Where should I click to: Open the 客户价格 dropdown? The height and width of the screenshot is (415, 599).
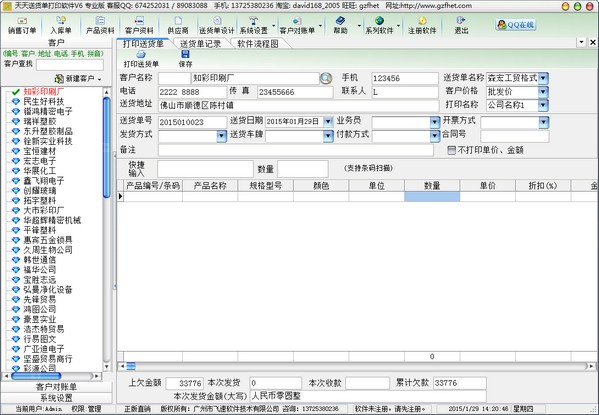tap(543, 92)
